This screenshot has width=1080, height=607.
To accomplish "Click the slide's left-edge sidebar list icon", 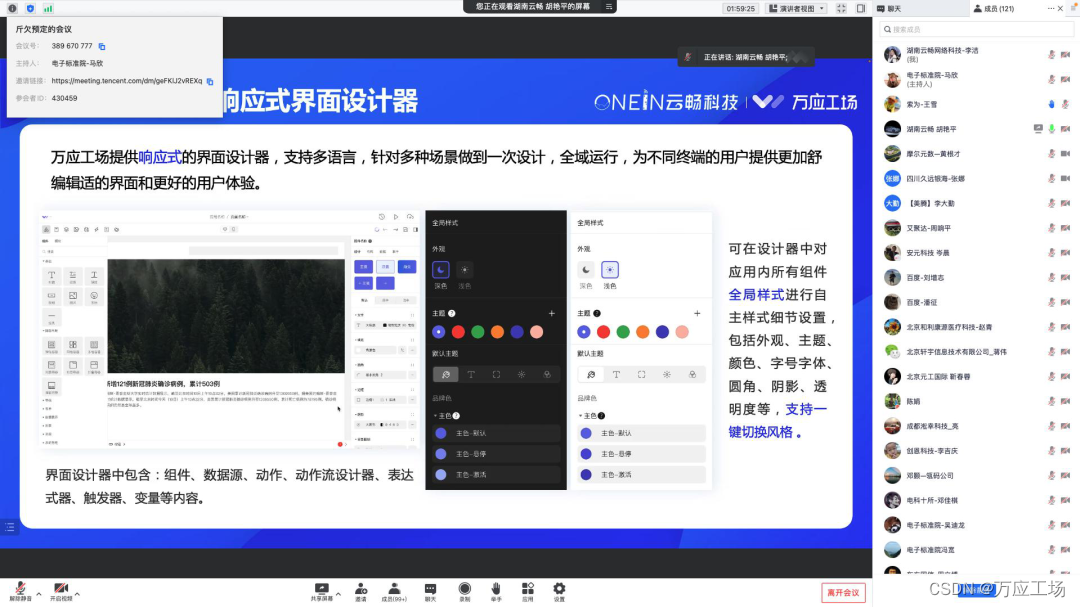I will [10, 527].
